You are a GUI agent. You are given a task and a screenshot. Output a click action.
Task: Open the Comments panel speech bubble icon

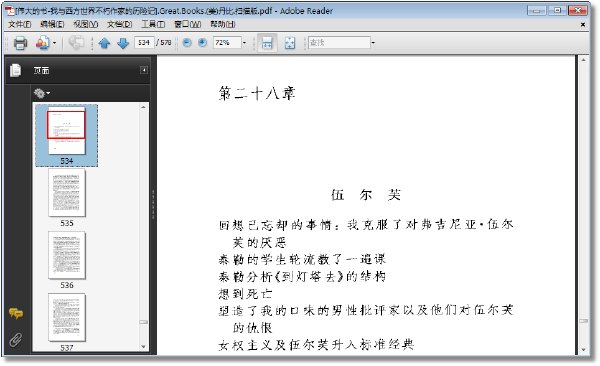pyautogui.click(x=16, y=314)
